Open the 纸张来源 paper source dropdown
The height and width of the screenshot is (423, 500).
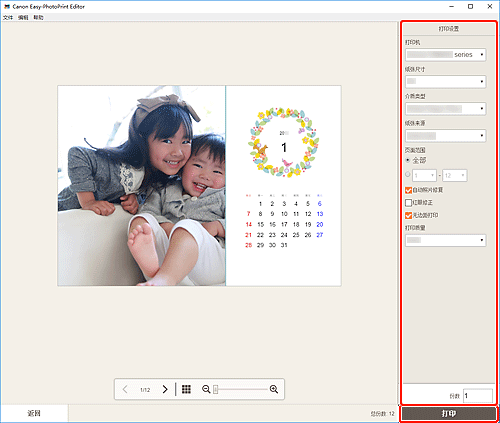point(446,136)
